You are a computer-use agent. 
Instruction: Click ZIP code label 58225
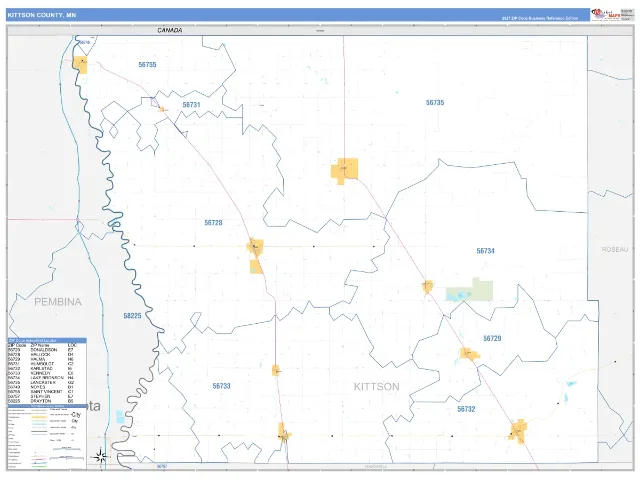[x=132, y=316]
